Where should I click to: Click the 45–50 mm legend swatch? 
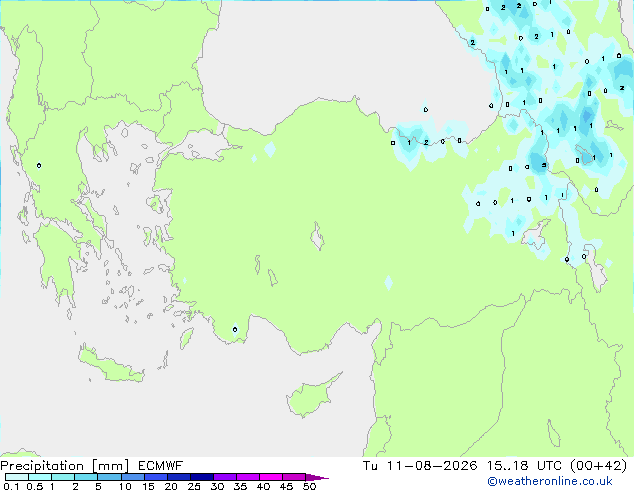point(294,477)
